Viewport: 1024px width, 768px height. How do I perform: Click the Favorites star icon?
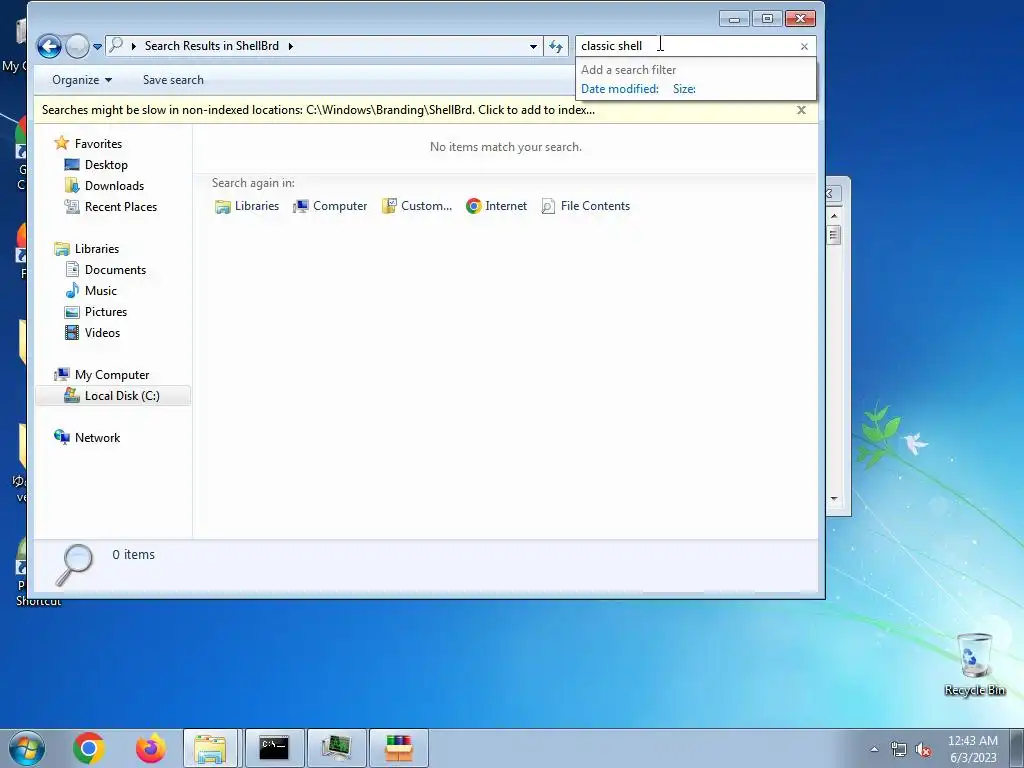pyautogui.click(x=62, y=143)
